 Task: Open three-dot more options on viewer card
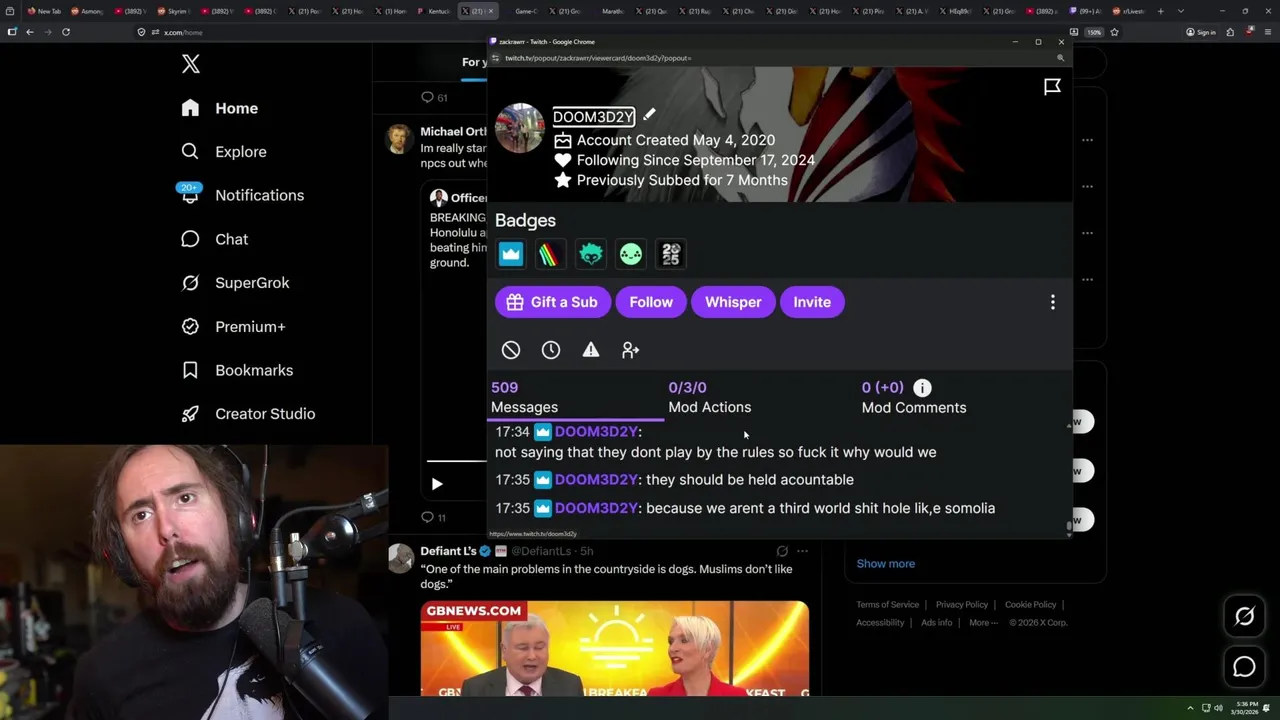coord(1052,302)
